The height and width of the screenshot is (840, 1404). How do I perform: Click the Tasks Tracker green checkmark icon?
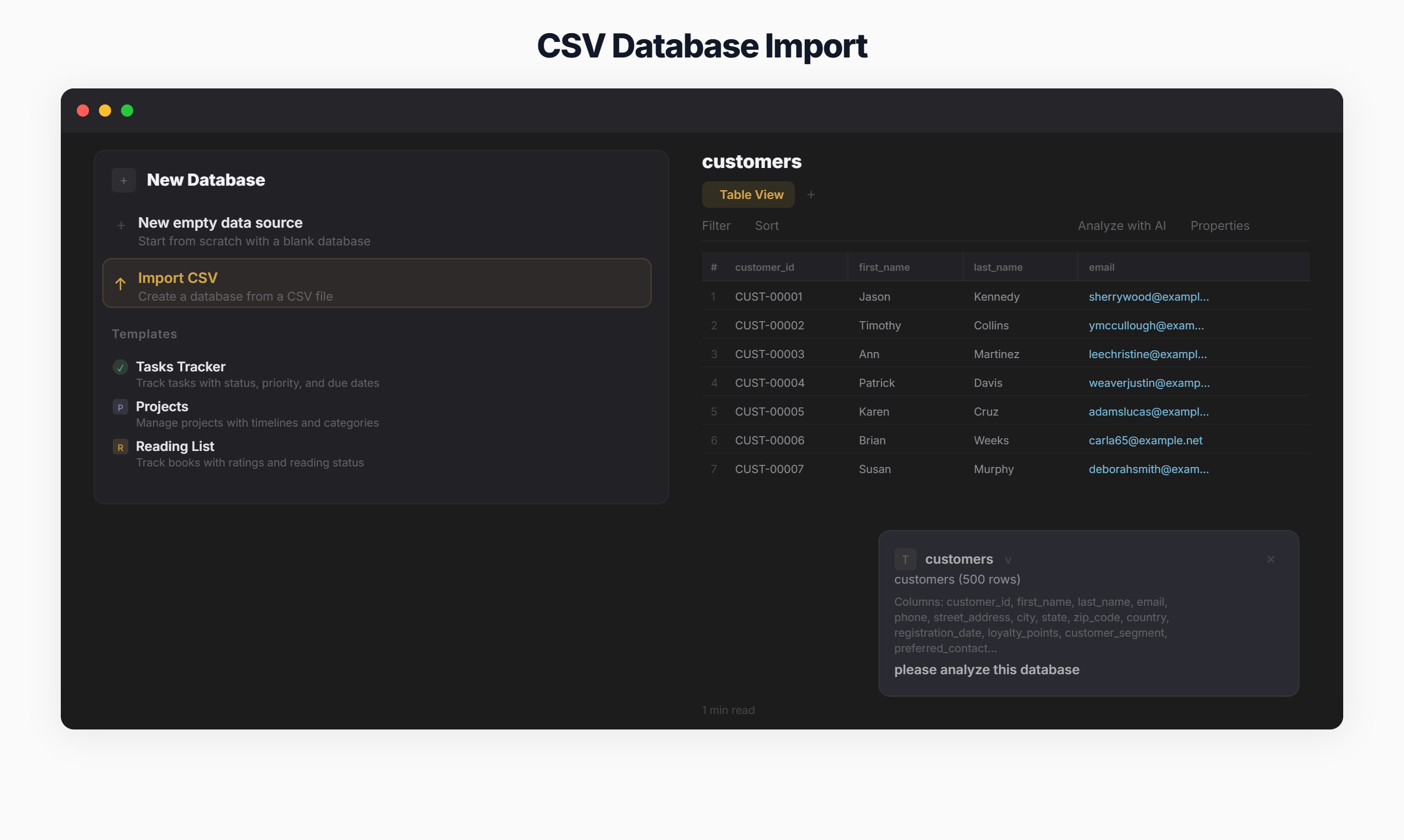120,368
